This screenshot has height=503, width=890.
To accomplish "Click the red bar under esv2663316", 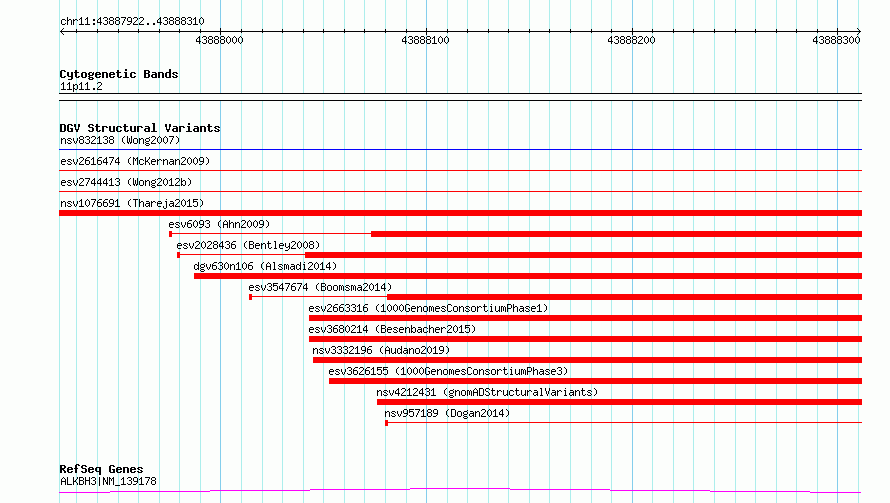I will (x=585, y=318).
